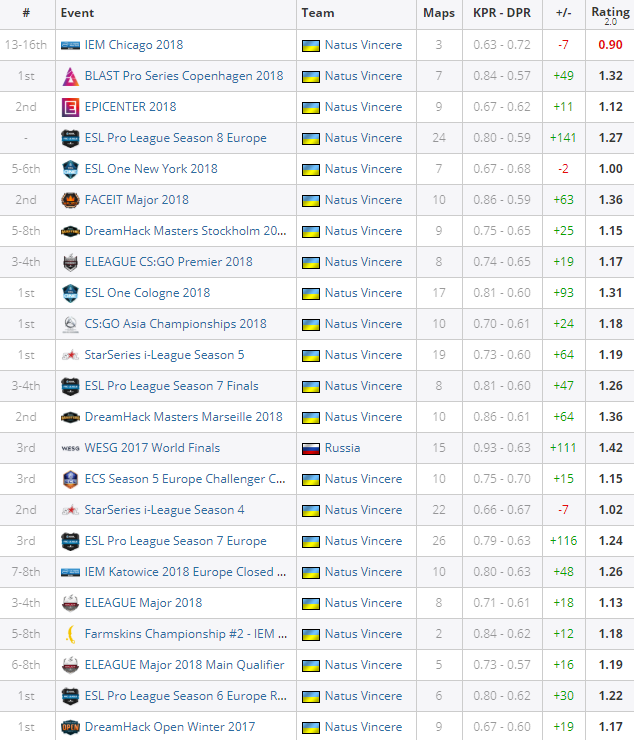
Task: Sort by the # placement column header
Action: point(26,13)
